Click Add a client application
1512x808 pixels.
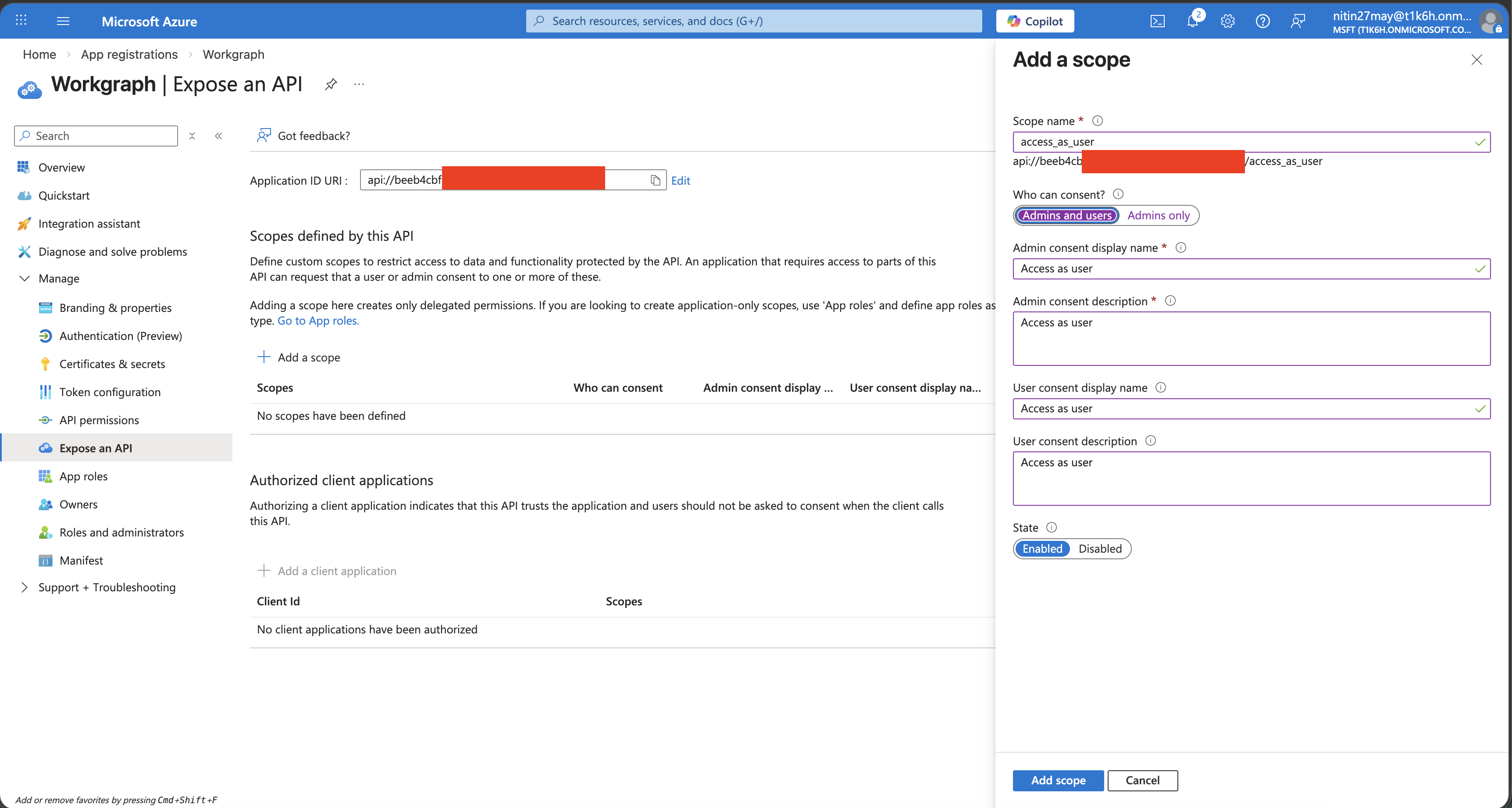pos(327,571)
